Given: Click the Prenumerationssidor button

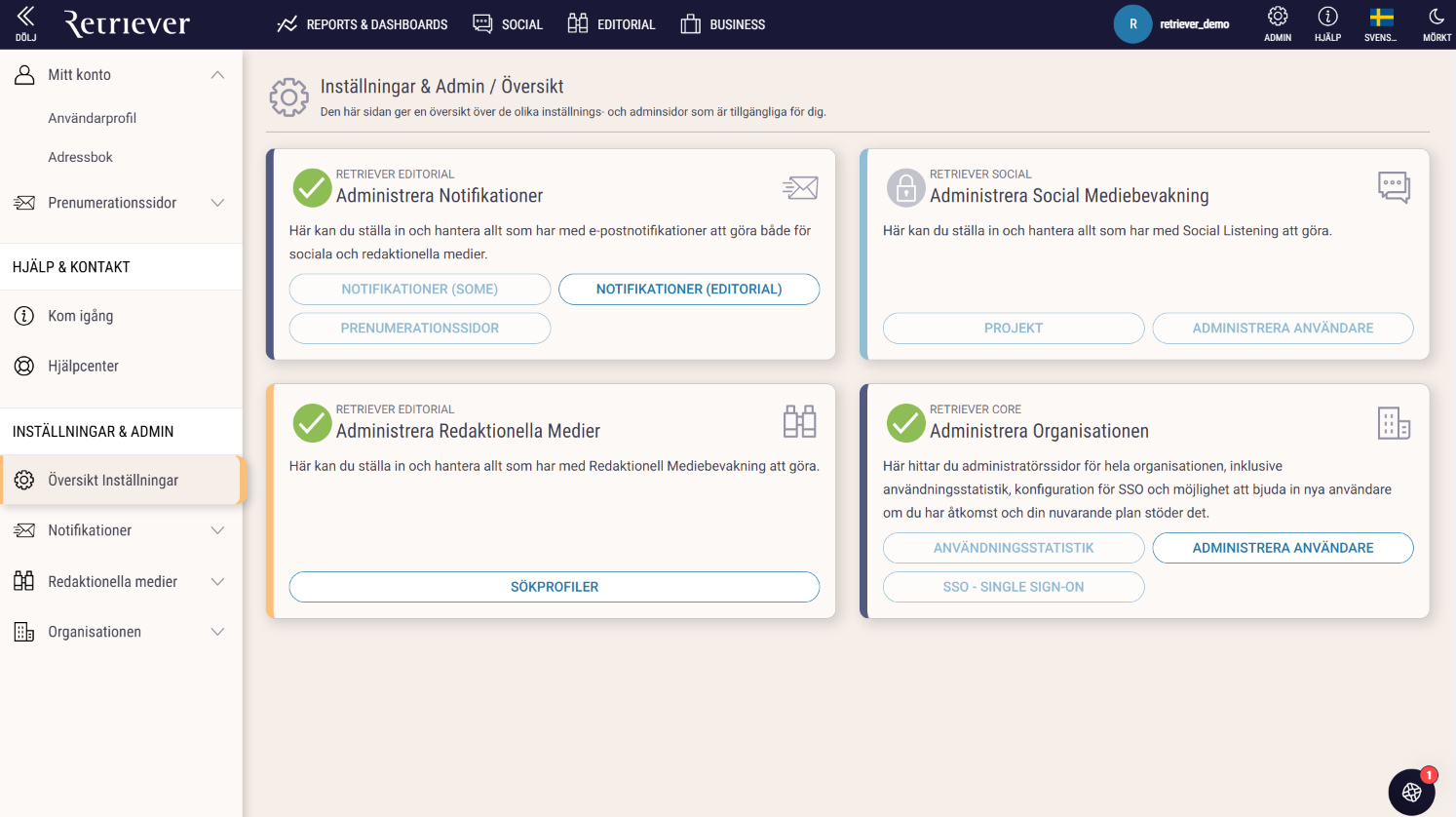Looking at the screenshot, I should [x=420, y=329].
